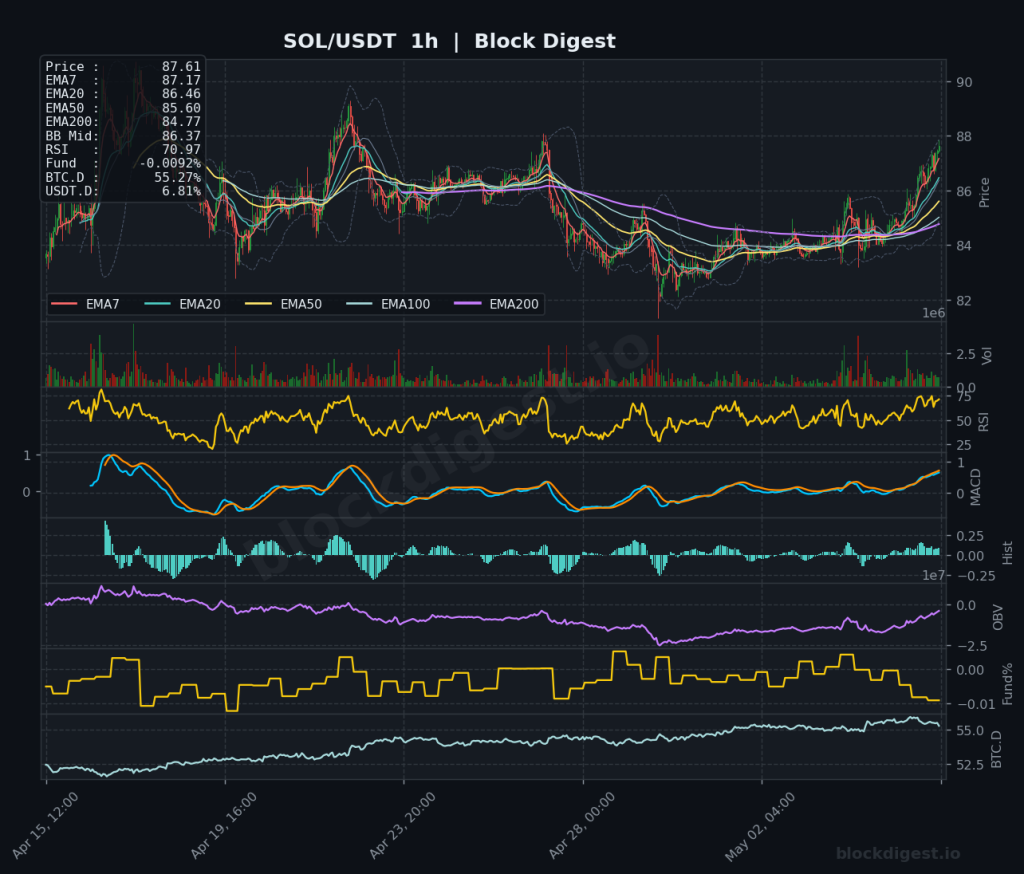Image resolution: width=1024 pixels, height=874 pixels.
Task: Click the SOL/USDT 1h chart title
Action: [x=449, y=41]
